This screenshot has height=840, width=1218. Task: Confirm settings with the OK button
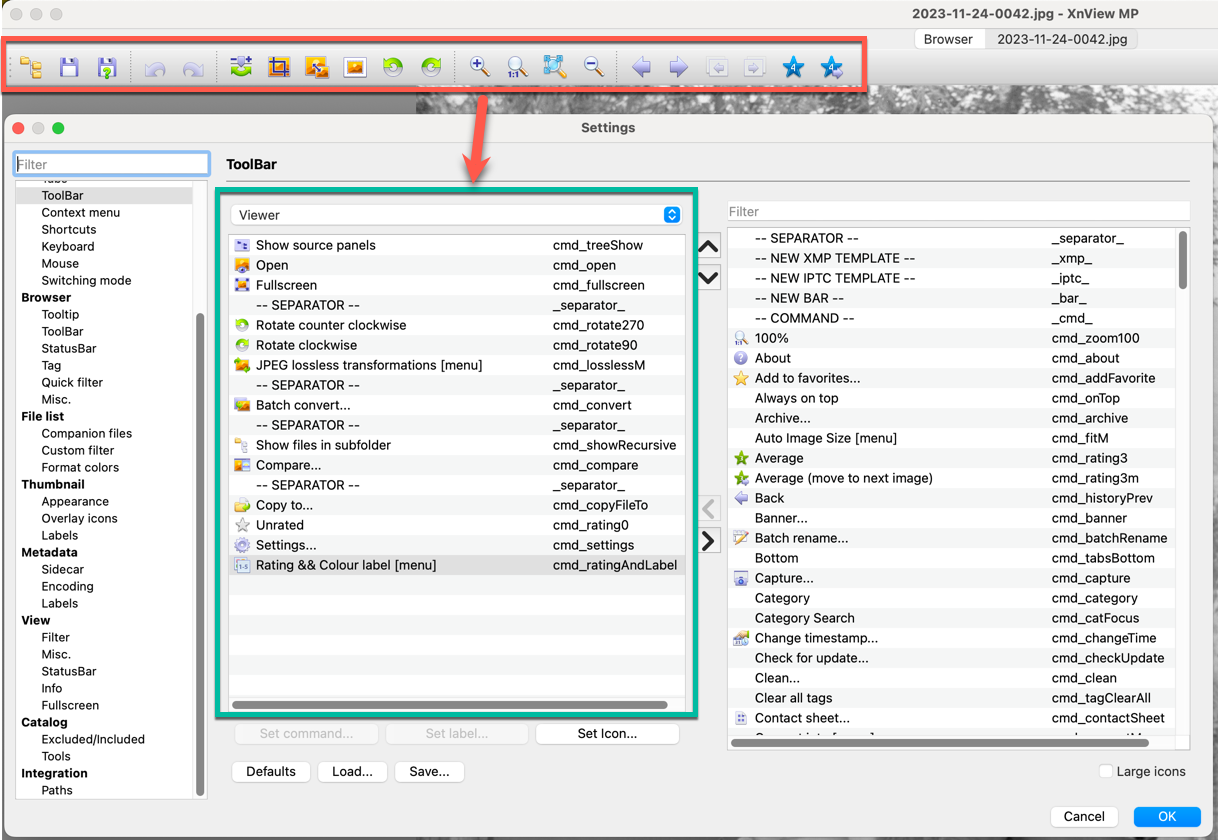pos(1166,816)
